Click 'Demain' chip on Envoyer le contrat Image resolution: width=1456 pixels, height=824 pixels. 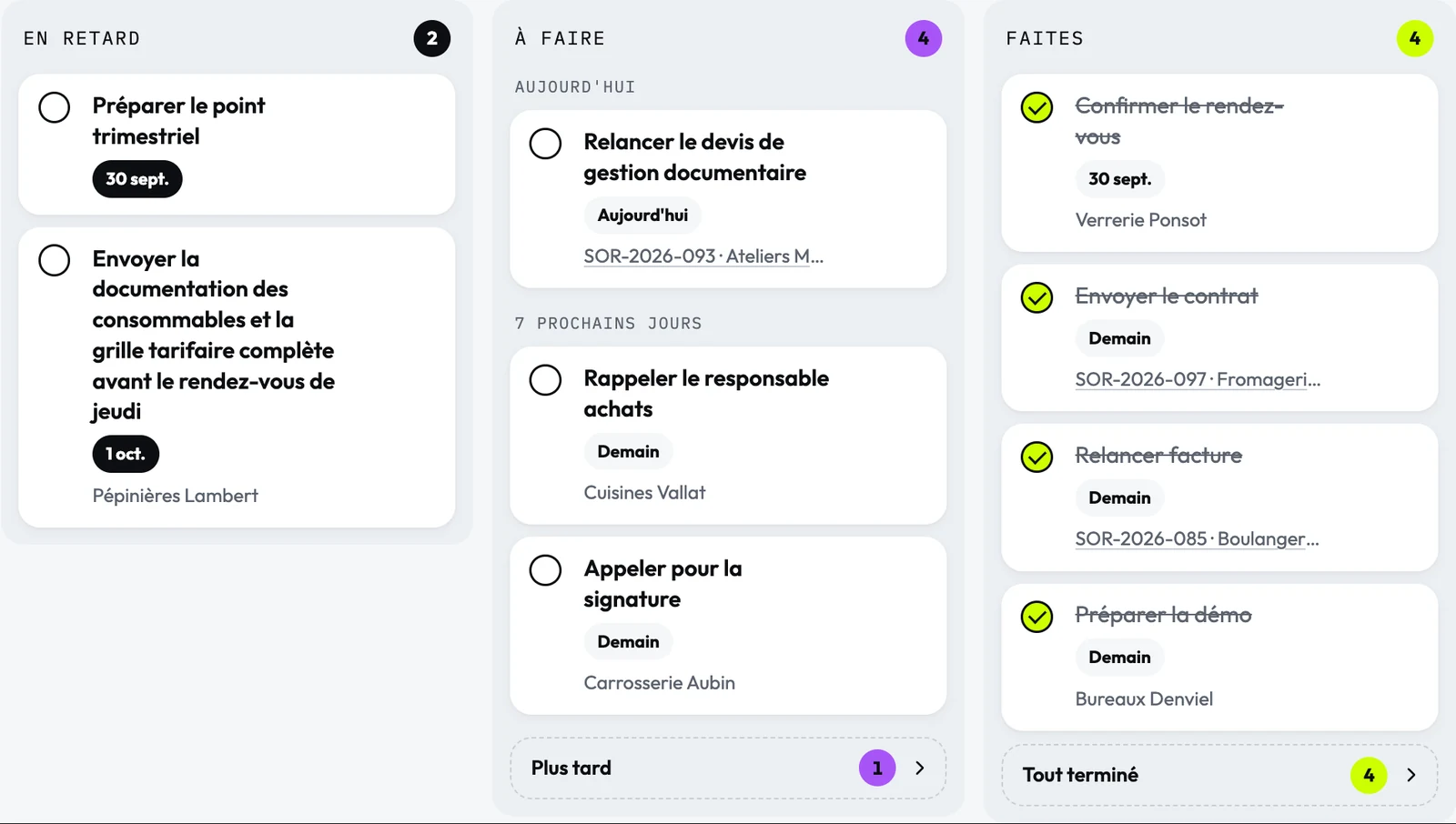(1119, 338)
